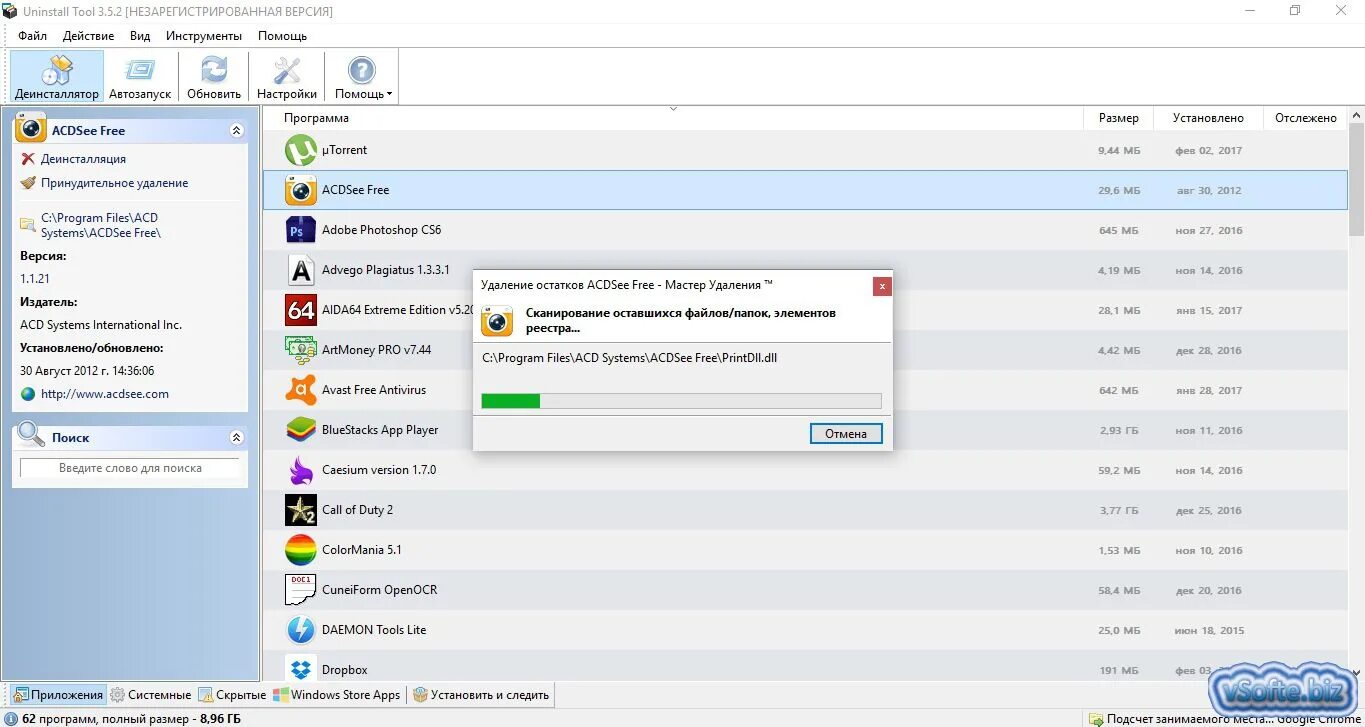Click the AIDA64 Extreme Edition icon

coord(301,310)
